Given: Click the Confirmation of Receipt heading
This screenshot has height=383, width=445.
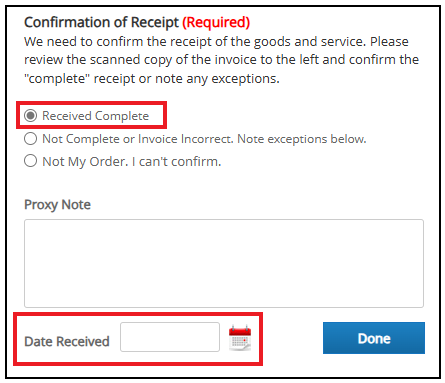Looking at the screenshot, I should point(102,23).
